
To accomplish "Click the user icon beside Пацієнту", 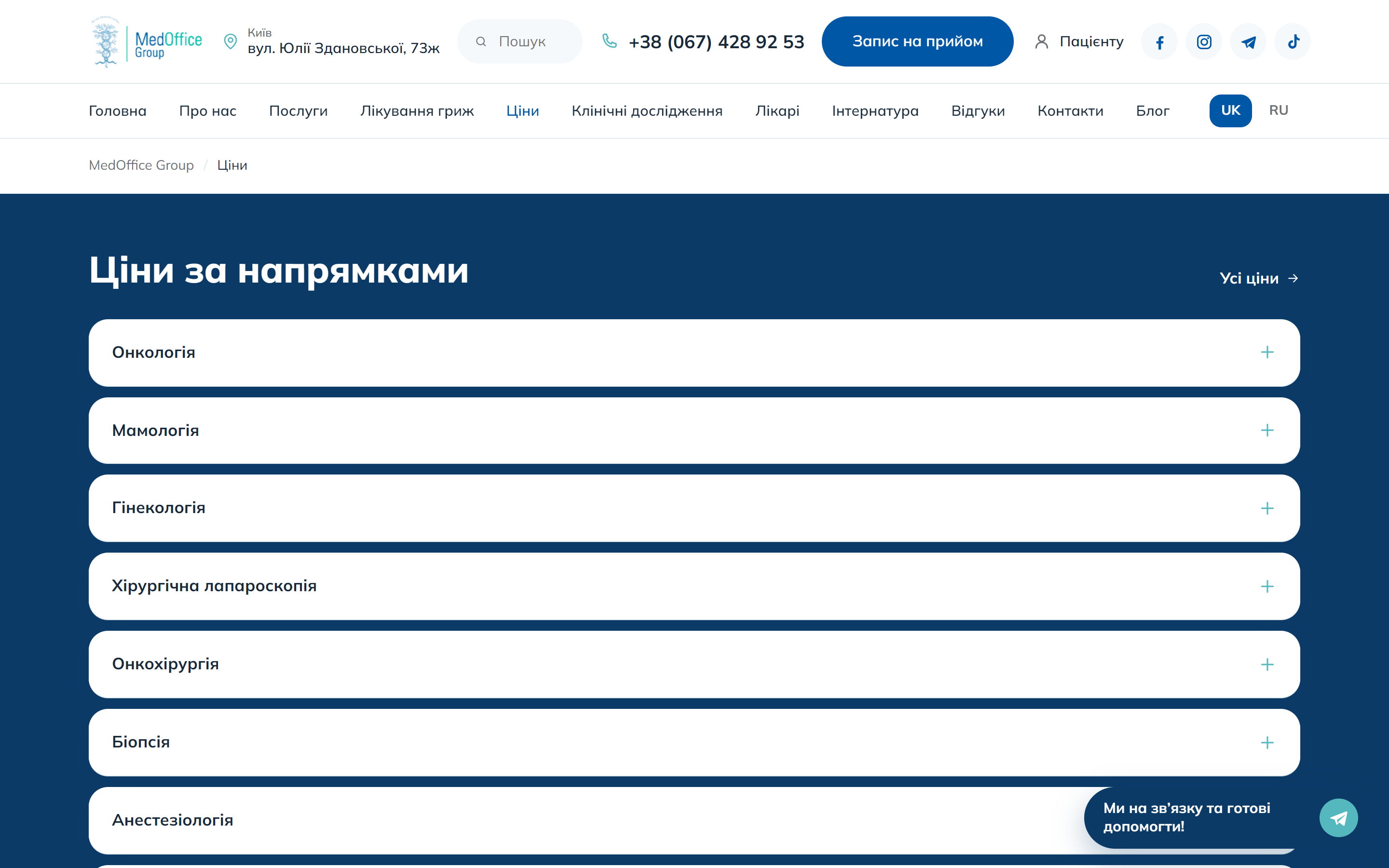I will (1041, 41).
